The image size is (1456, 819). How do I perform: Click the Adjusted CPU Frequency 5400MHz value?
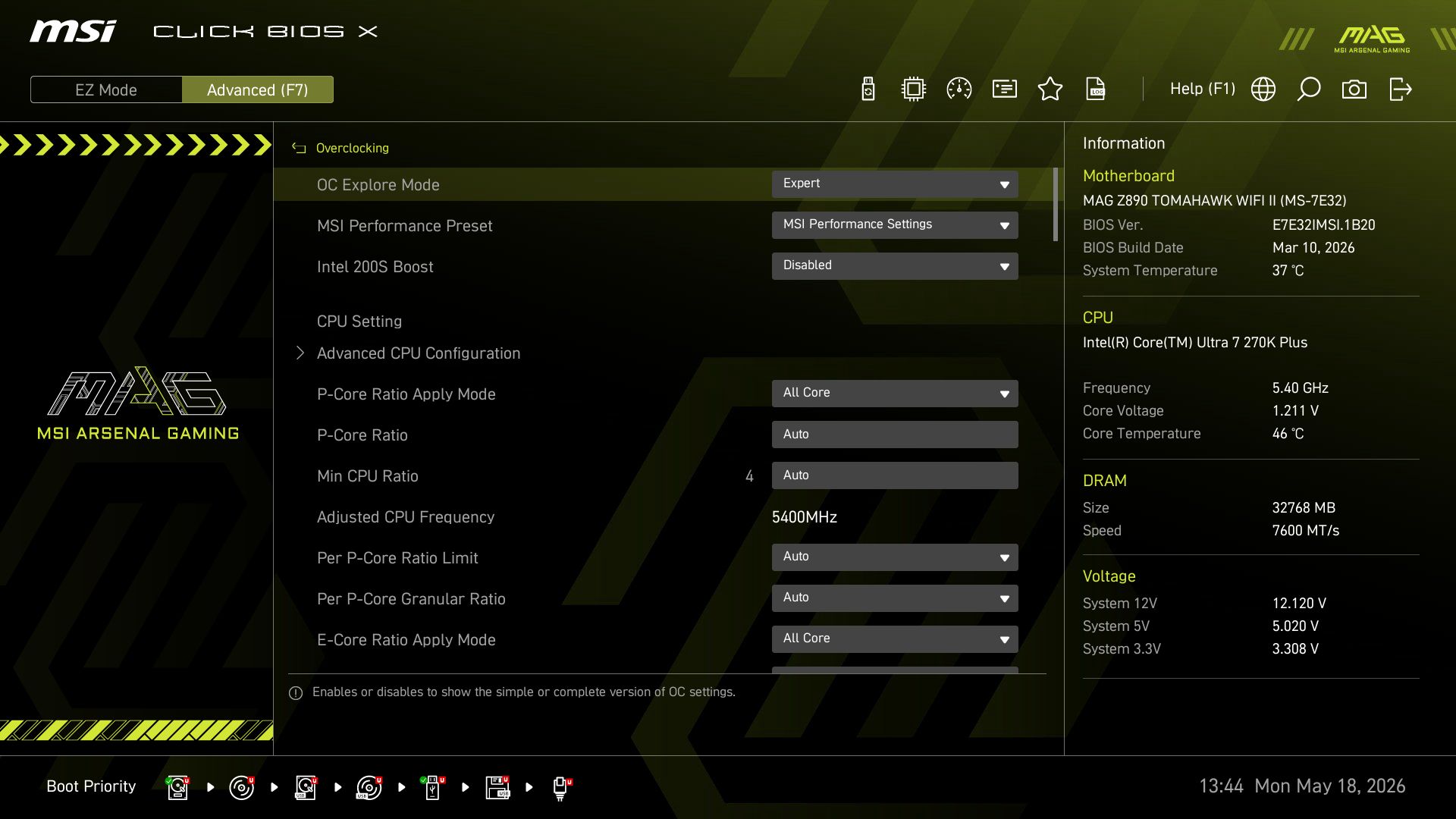pyautogui.click(x=804, y=517)
